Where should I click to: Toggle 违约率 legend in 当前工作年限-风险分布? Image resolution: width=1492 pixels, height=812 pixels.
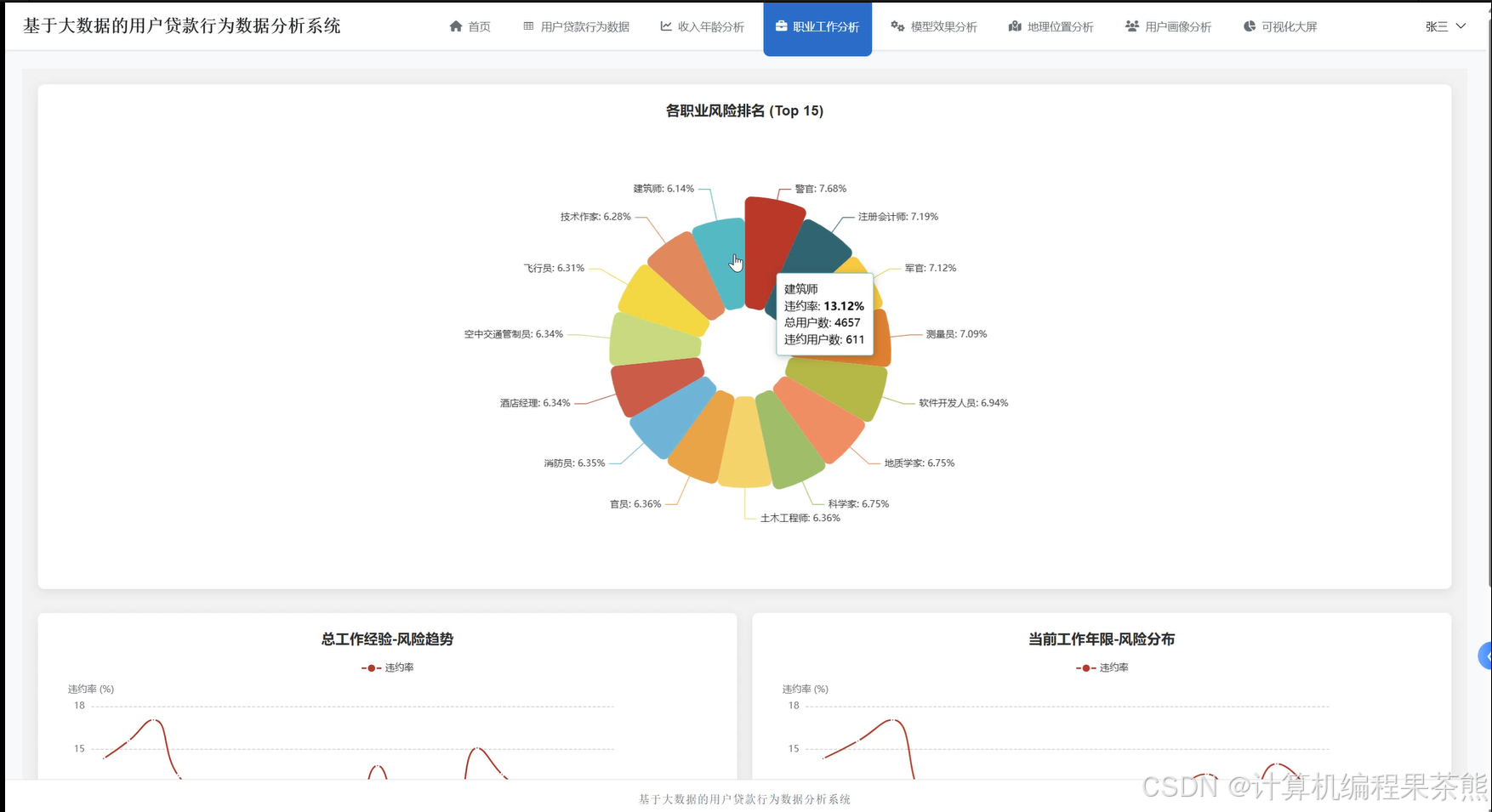pos(1102,667)
